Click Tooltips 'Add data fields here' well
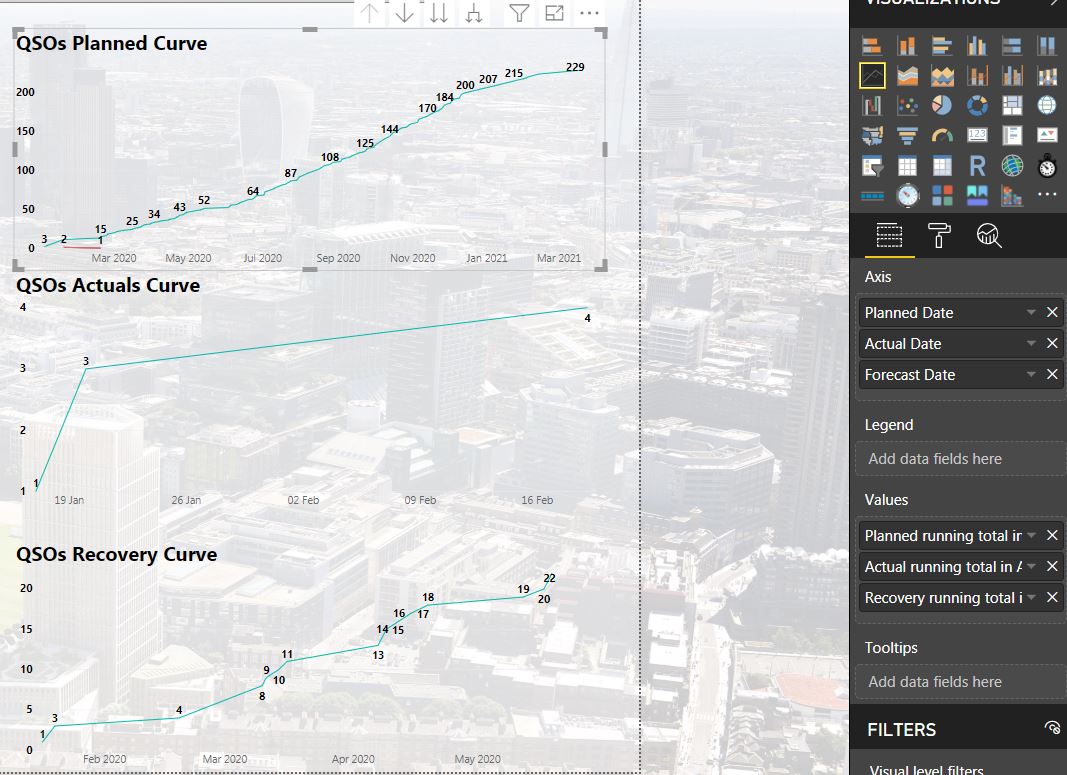Image resolution: width=1067 pixels, height=775 pixels. coord(960,682)
